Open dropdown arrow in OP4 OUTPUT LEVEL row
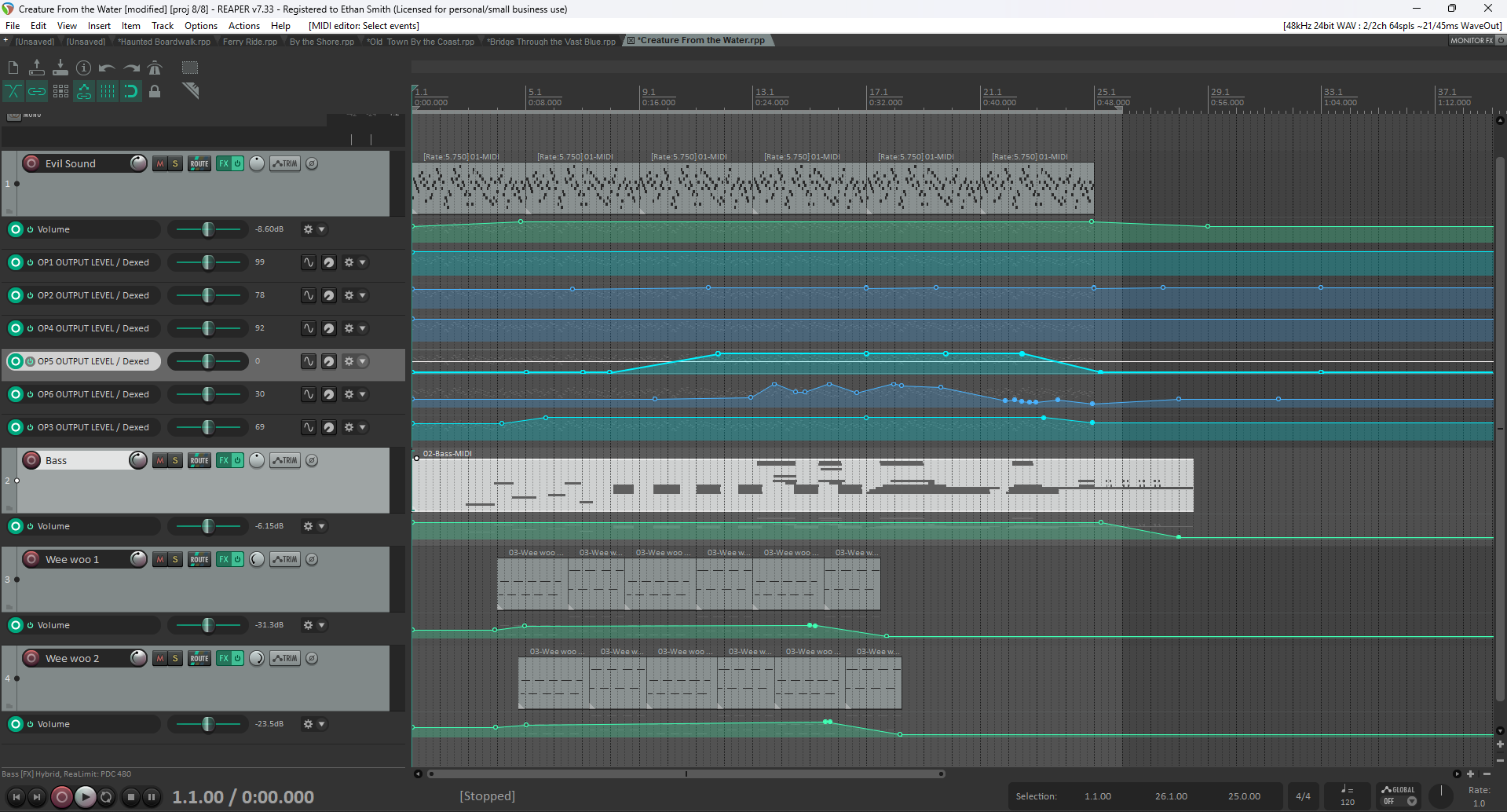Viewport: 1507px width, 812px height. [x=363, y=328]
